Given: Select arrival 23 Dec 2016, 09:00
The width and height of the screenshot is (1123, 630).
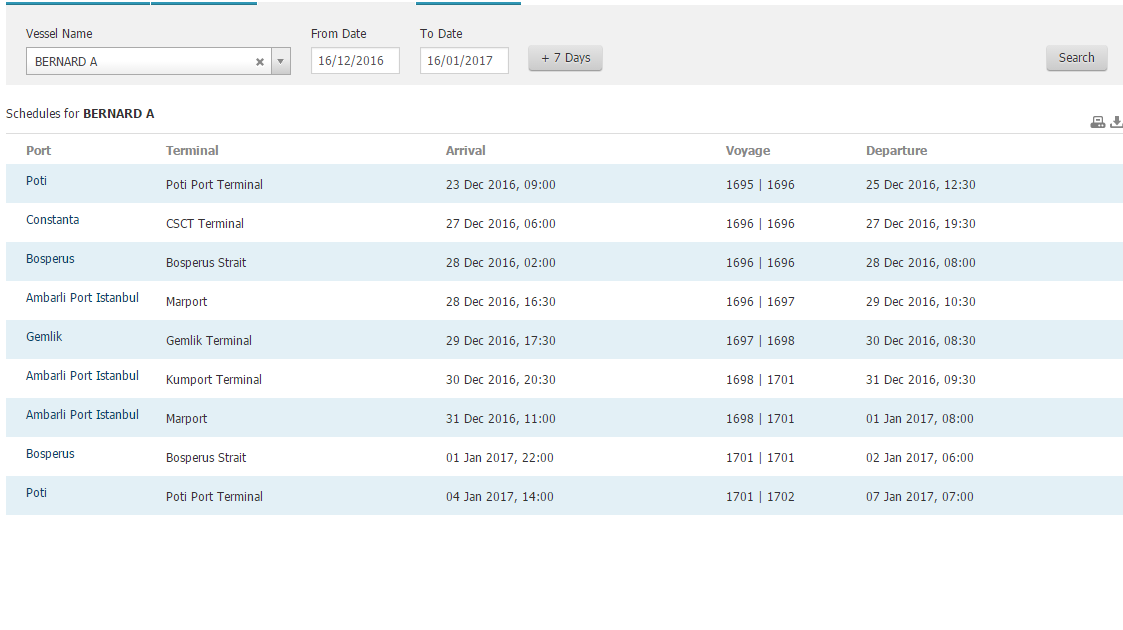Looking at the screenshot, I should point(501,185).
